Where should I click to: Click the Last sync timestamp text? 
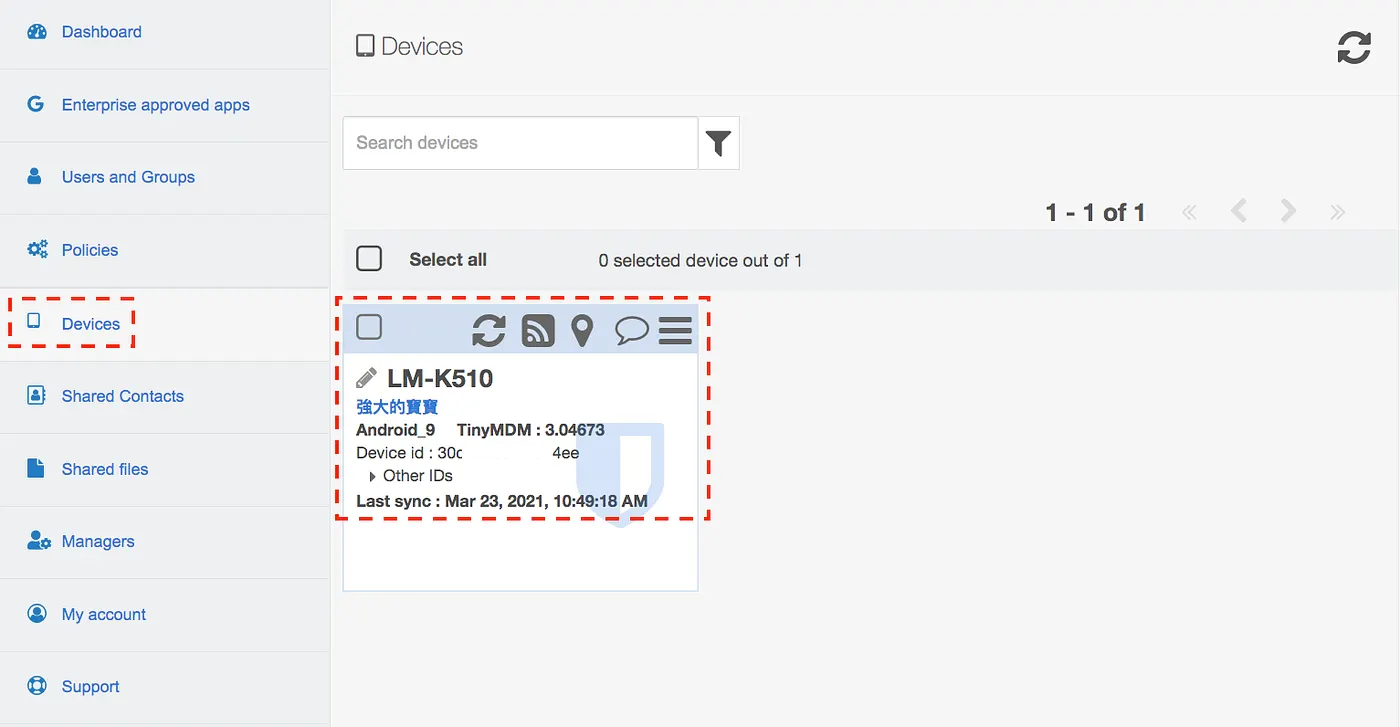502,501
